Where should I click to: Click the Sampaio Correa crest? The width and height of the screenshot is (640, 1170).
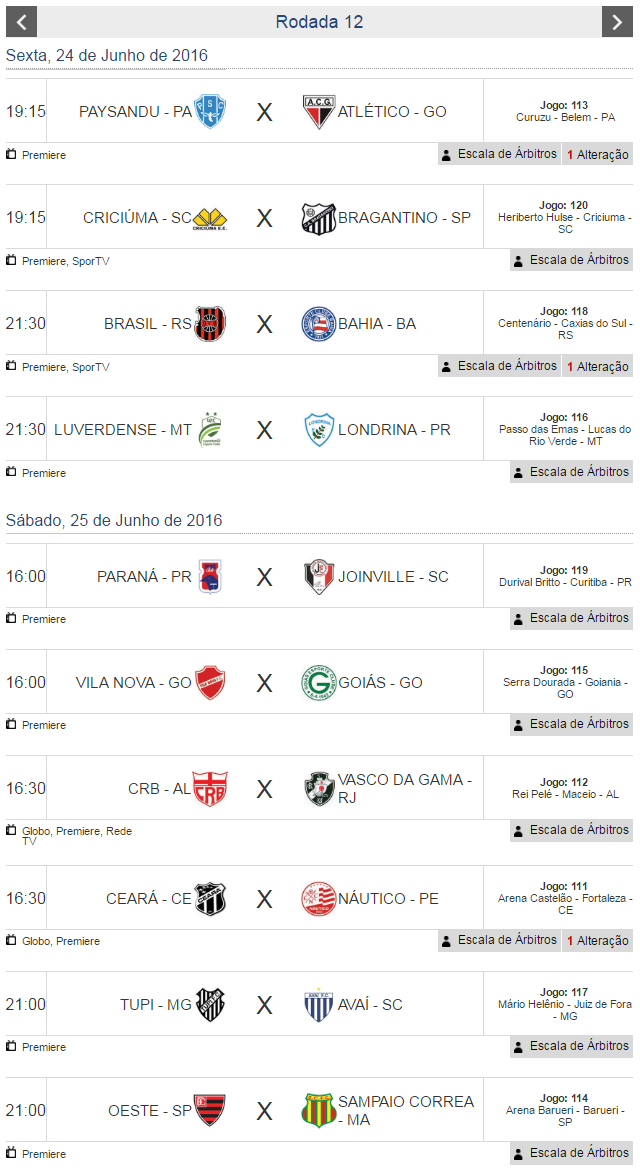point(318,1110)
